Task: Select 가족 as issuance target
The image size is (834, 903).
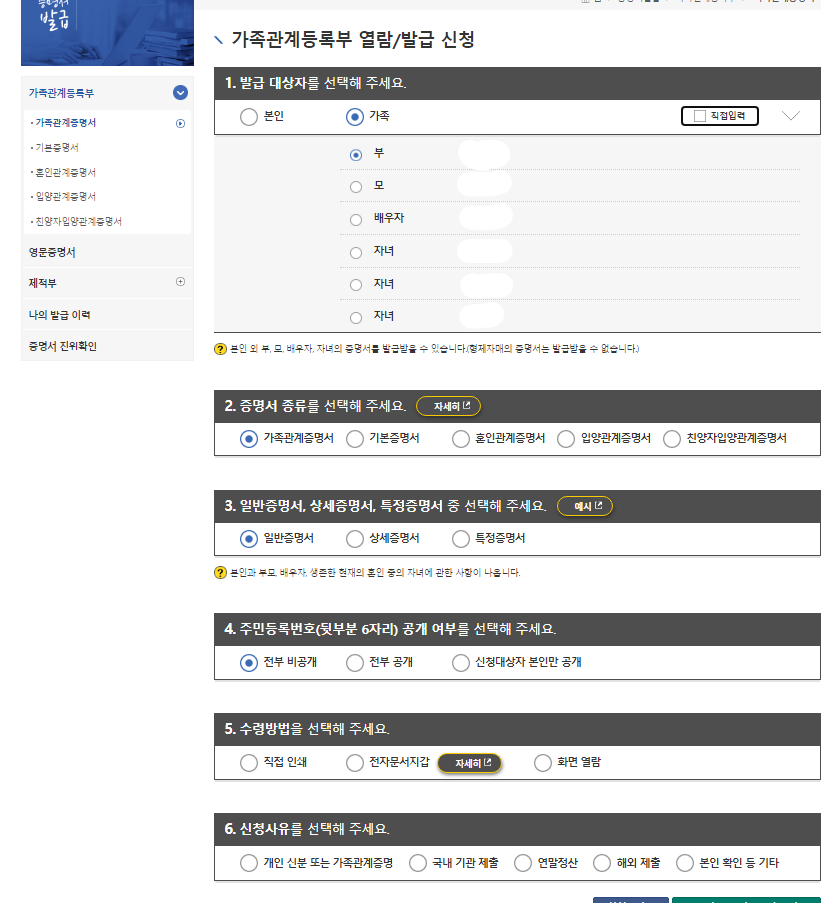Action: click(x=355, y=117)
